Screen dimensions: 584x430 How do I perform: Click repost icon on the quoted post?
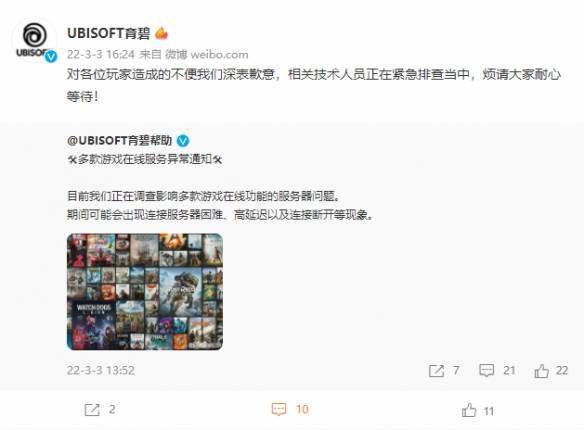436,370
